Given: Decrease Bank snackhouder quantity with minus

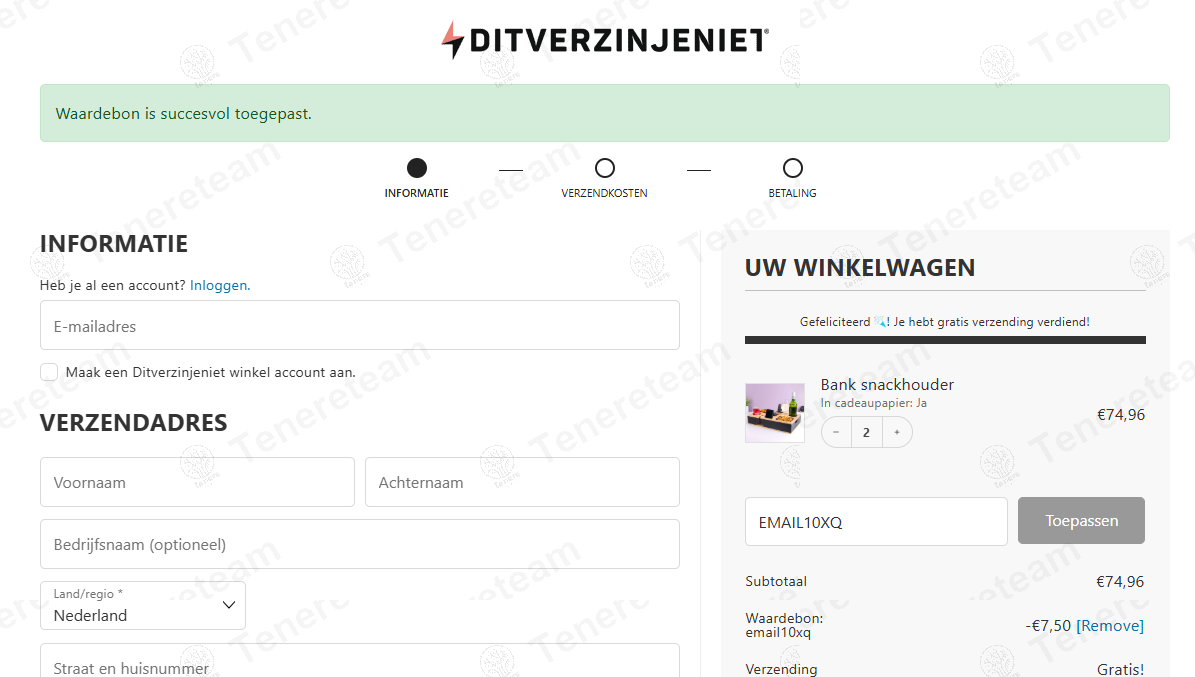Looking at the screenshot, I should point(836,432).
